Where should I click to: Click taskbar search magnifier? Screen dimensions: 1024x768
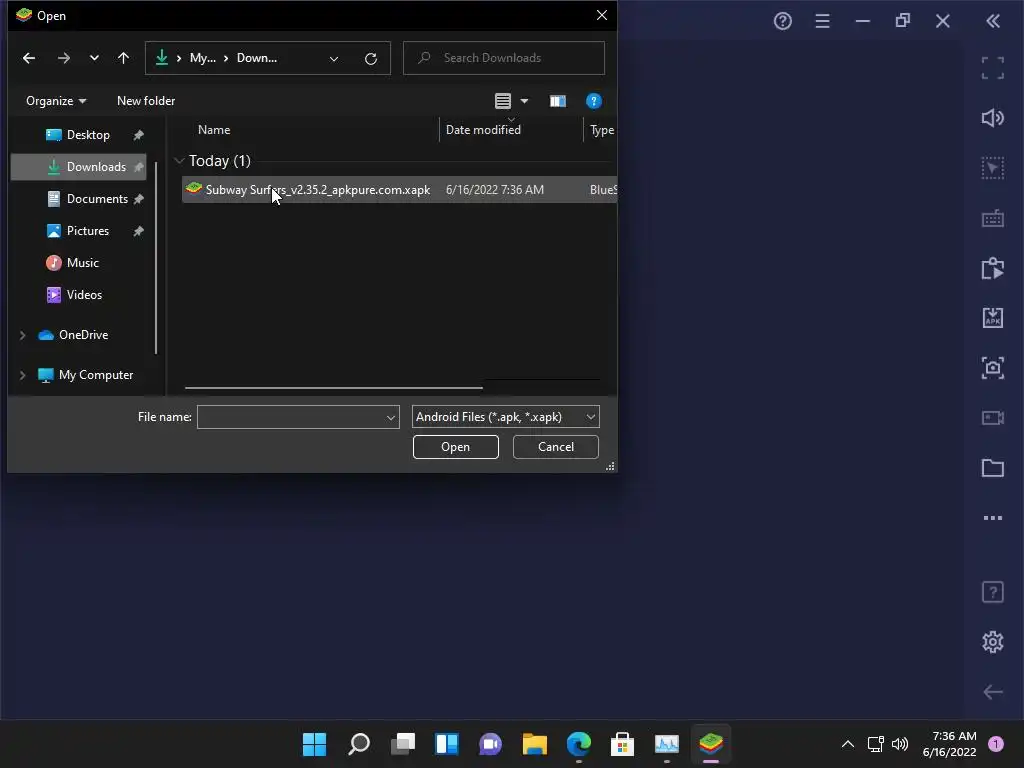point(359,744)
